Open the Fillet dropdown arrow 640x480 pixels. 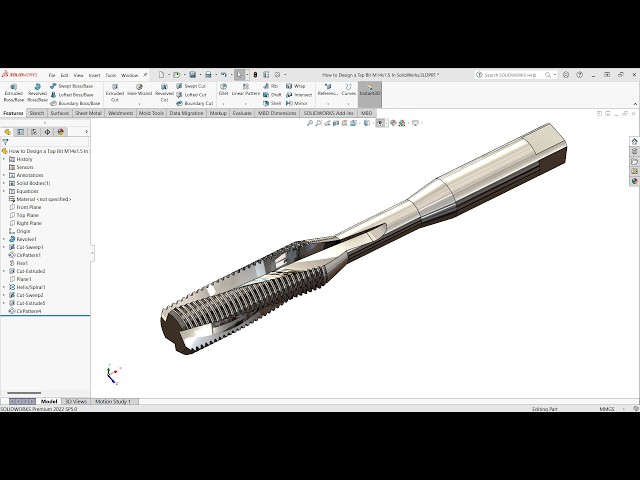[223, 104]
